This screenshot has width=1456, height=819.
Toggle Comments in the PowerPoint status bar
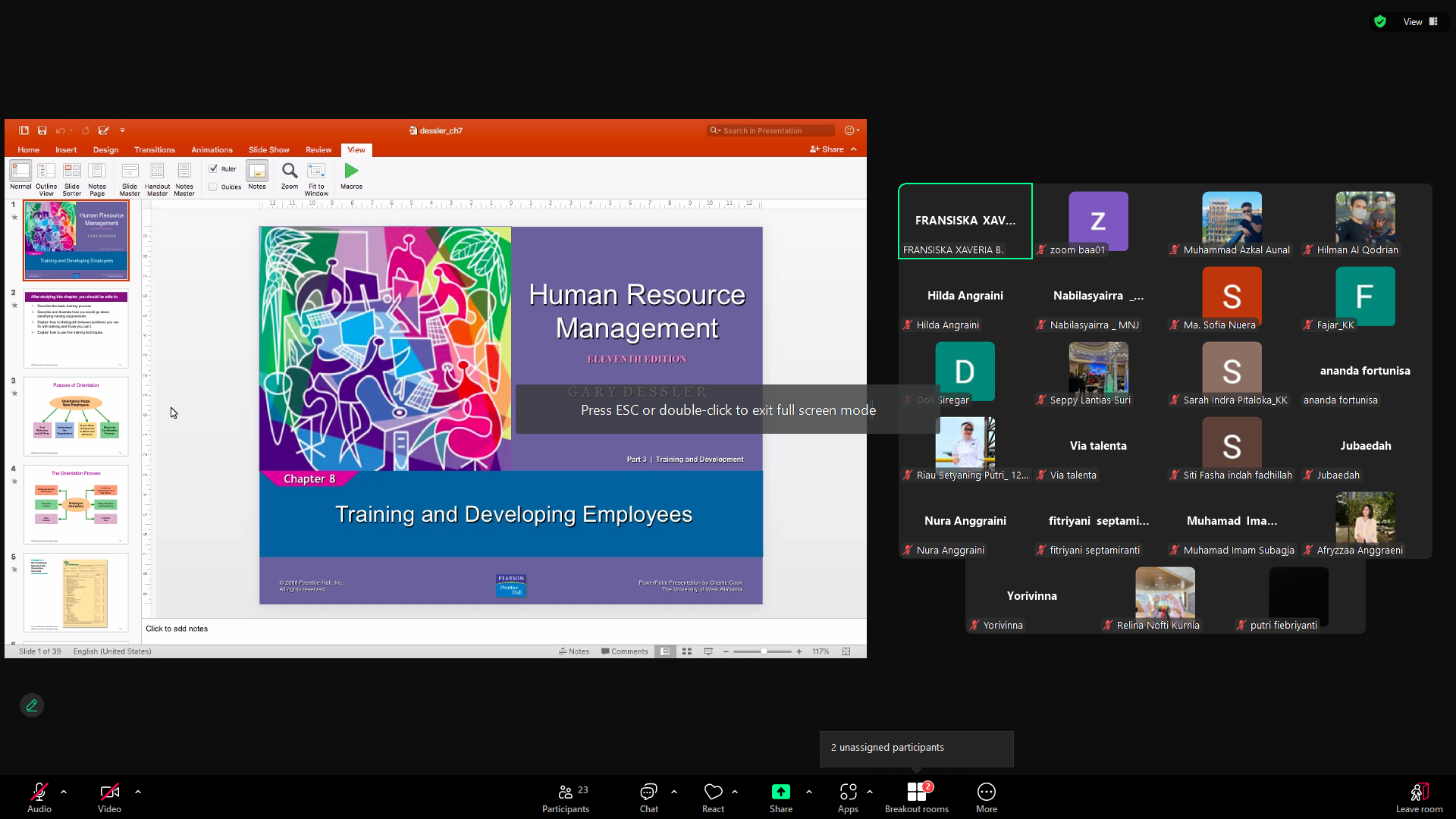(x=625, y=651)
